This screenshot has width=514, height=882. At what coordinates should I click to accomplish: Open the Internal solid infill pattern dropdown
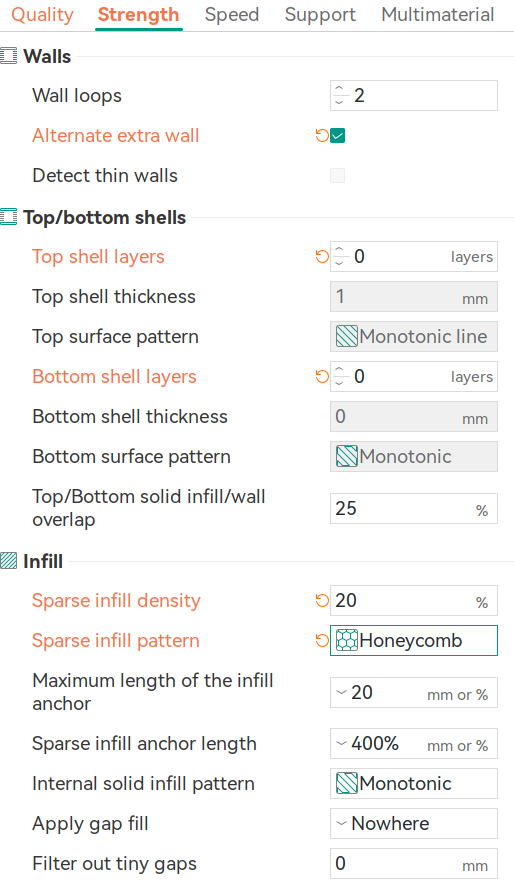tap(413, 784)
